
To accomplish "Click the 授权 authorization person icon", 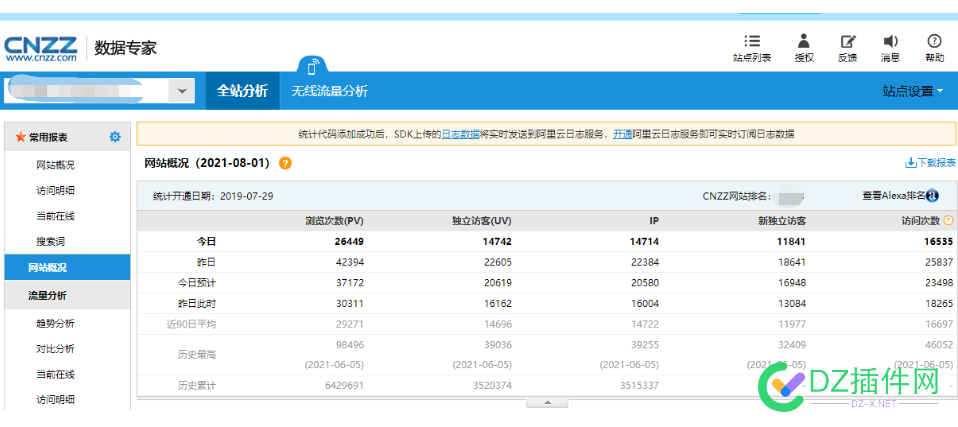I will pos(804,42).
